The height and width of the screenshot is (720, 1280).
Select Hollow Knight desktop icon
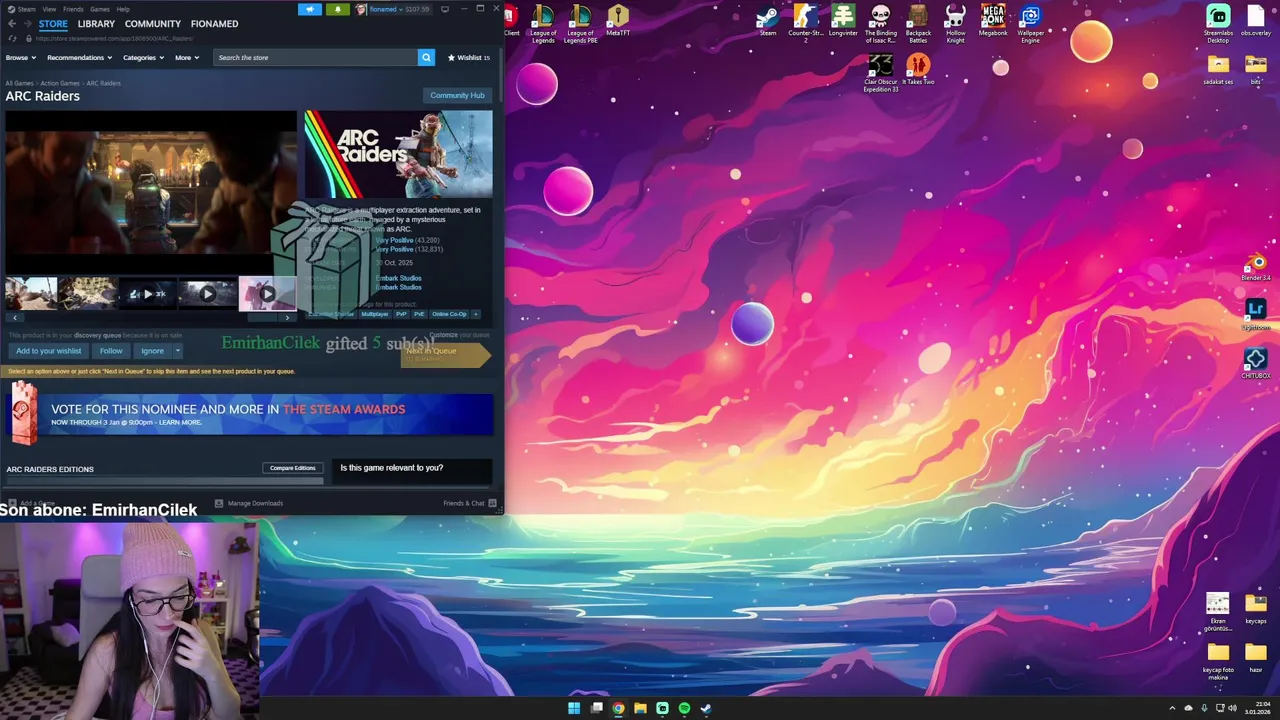click(x=956, y=22)
